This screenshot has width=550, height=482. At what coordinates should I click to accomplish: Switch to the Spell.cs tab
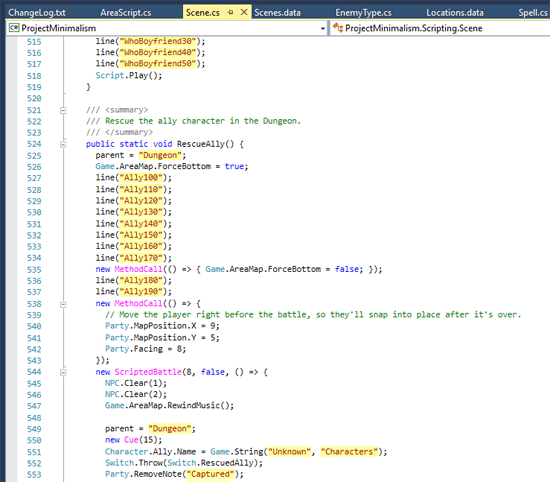pyautogui.click(x=533, y=13)
